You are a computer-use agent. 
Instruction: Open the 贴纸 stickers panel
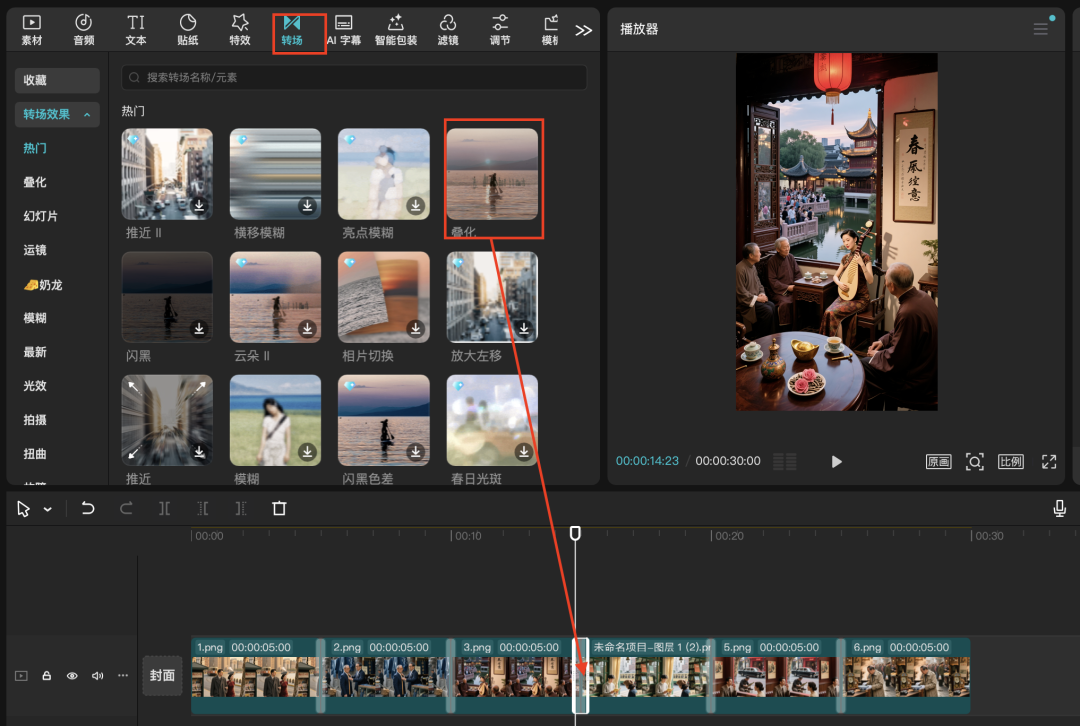pyautogui.click(x=188, y=29)
